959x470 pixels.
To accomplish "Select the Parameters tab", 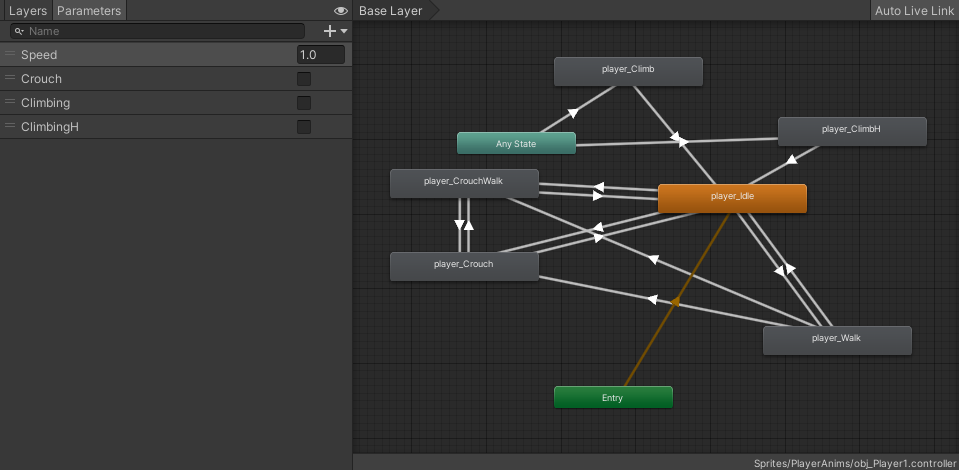I will tap(89, 11).
